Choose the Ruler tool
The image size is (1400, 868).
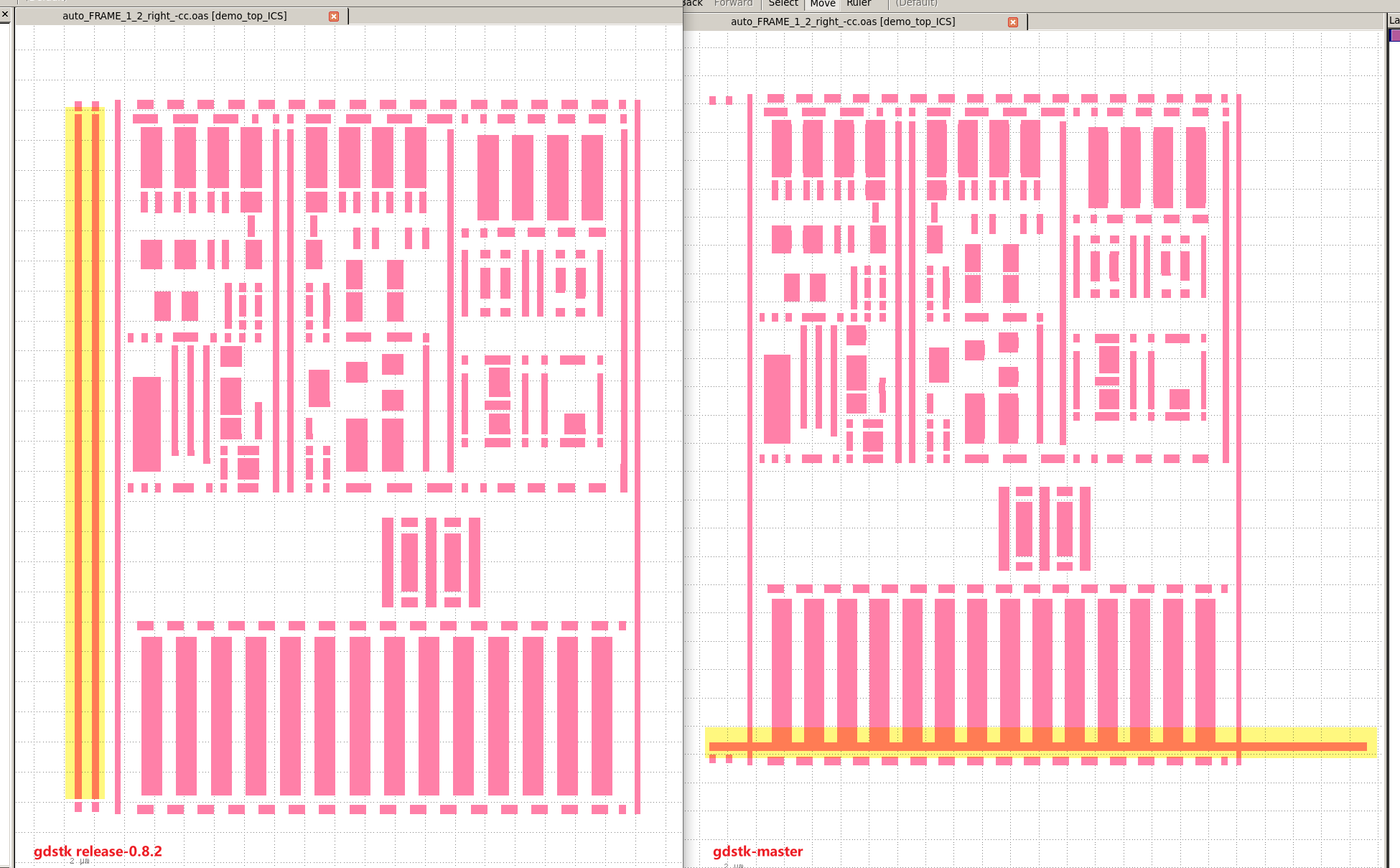point(859,4)
